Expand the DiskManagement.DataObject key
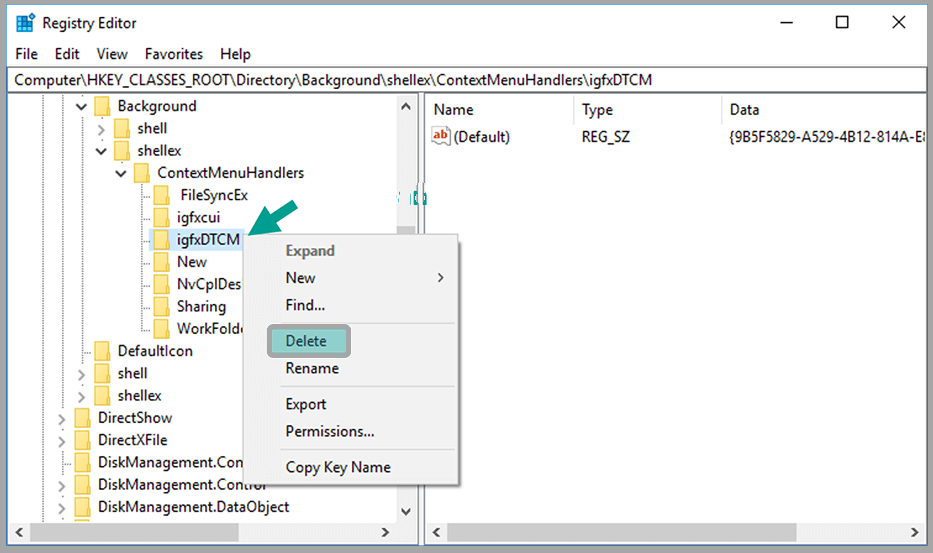Image resolution: width=933 pixels, height=553 pixels. pyautogui.click(x=62, y=508)
